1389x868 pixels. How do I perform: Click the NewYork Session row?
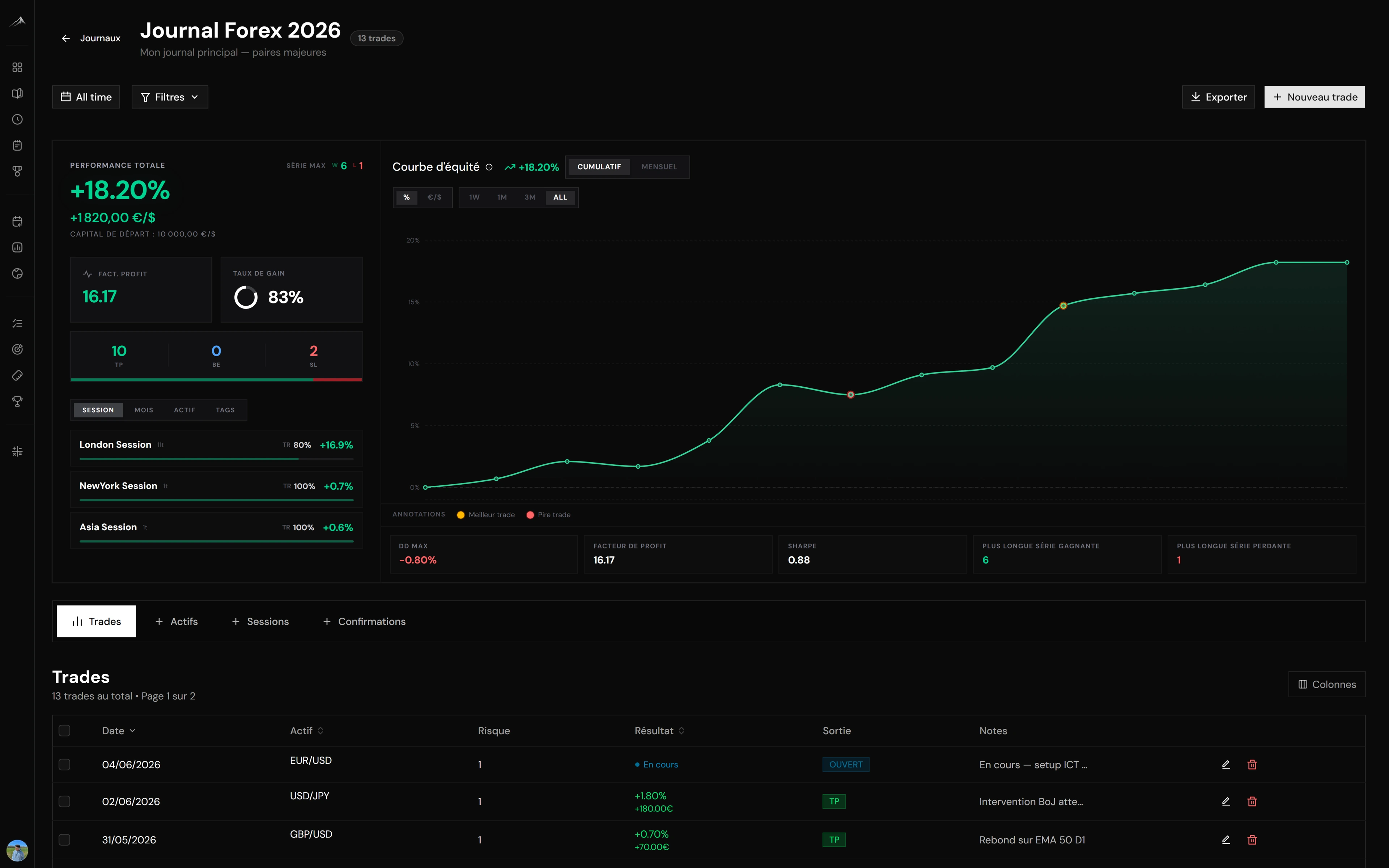tap(216, 489)
